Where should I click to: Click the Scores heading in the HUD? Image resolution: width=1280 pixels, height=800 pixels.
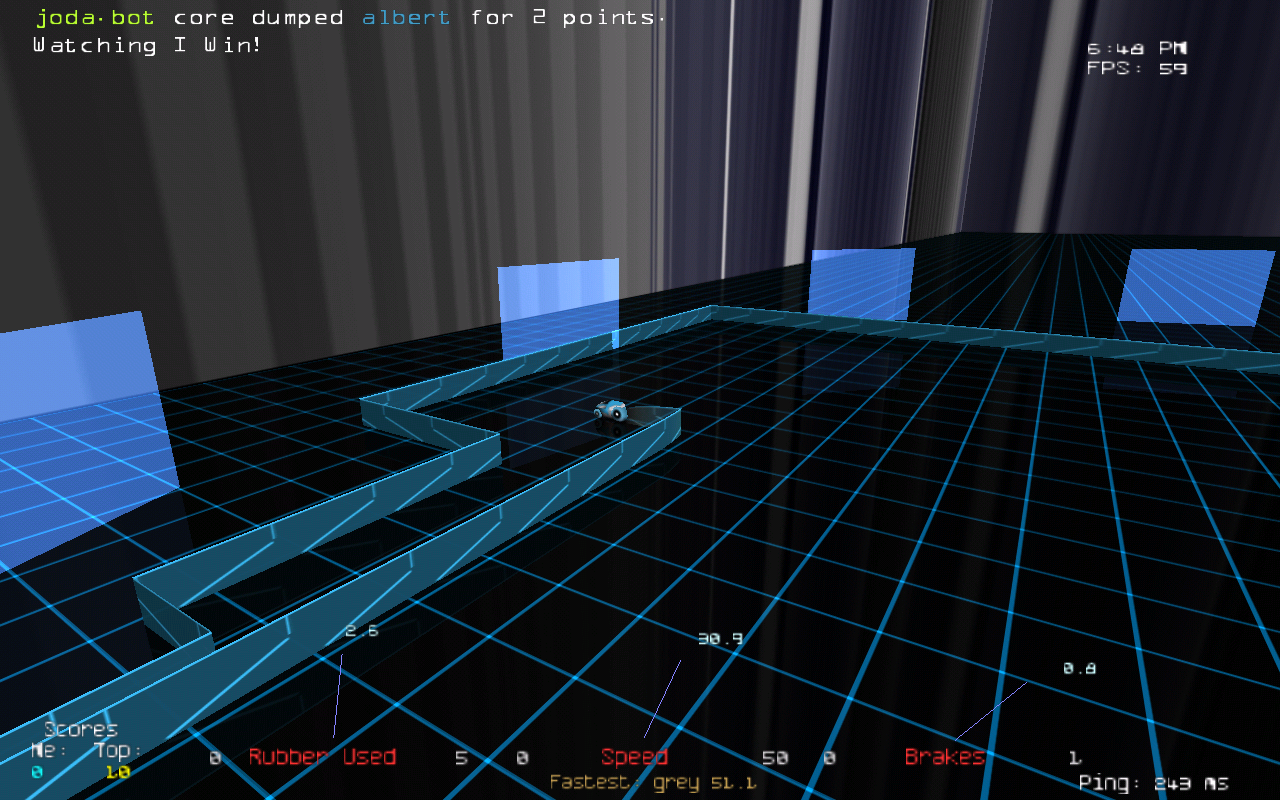81,729
